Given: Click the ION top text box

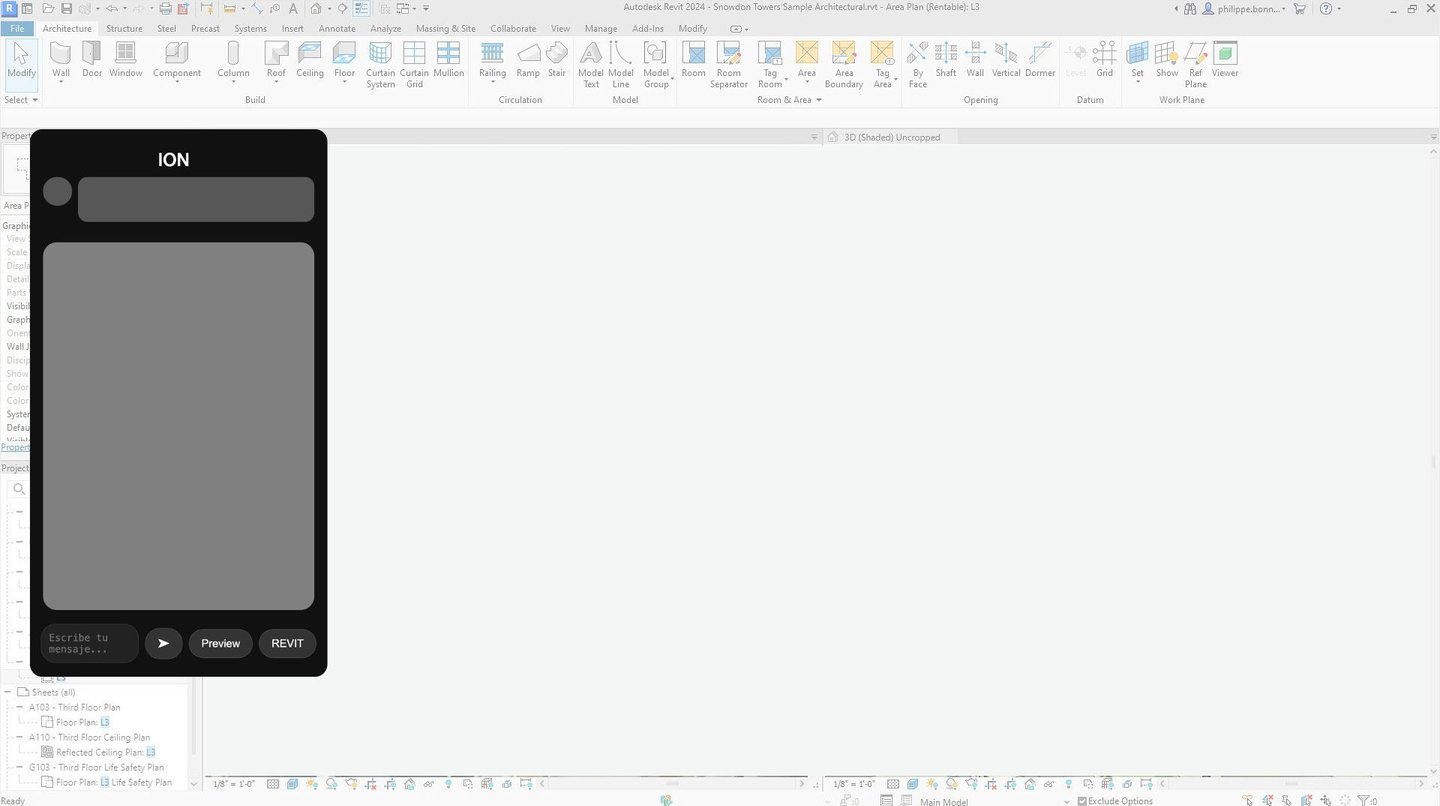Looking at the screenshot, I should 196,199.
